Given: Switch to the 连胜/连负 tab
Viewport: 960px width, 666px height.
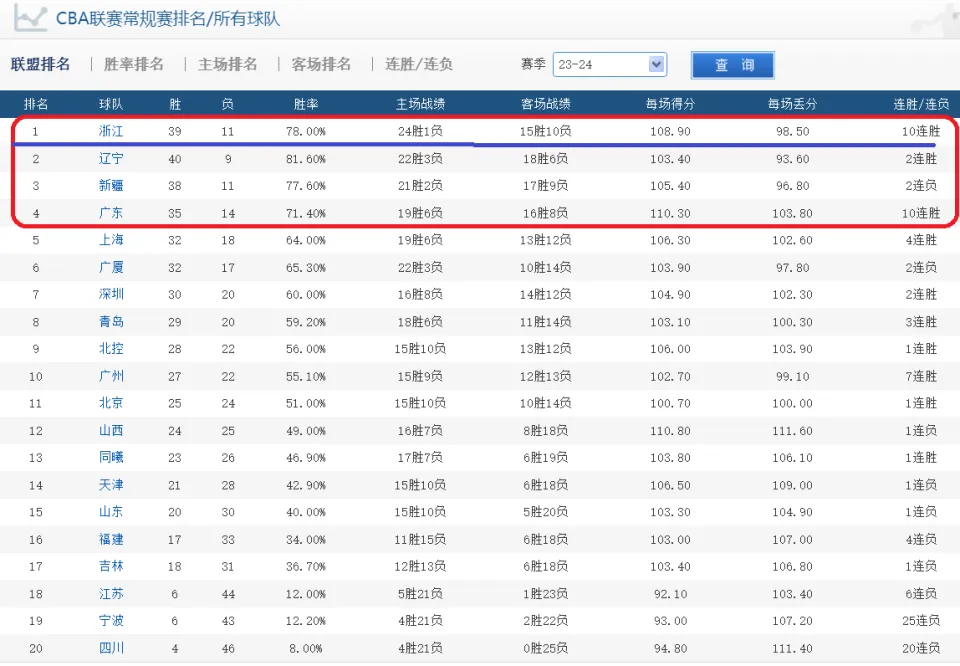Looking at the screenshot, I should (419, 64).
